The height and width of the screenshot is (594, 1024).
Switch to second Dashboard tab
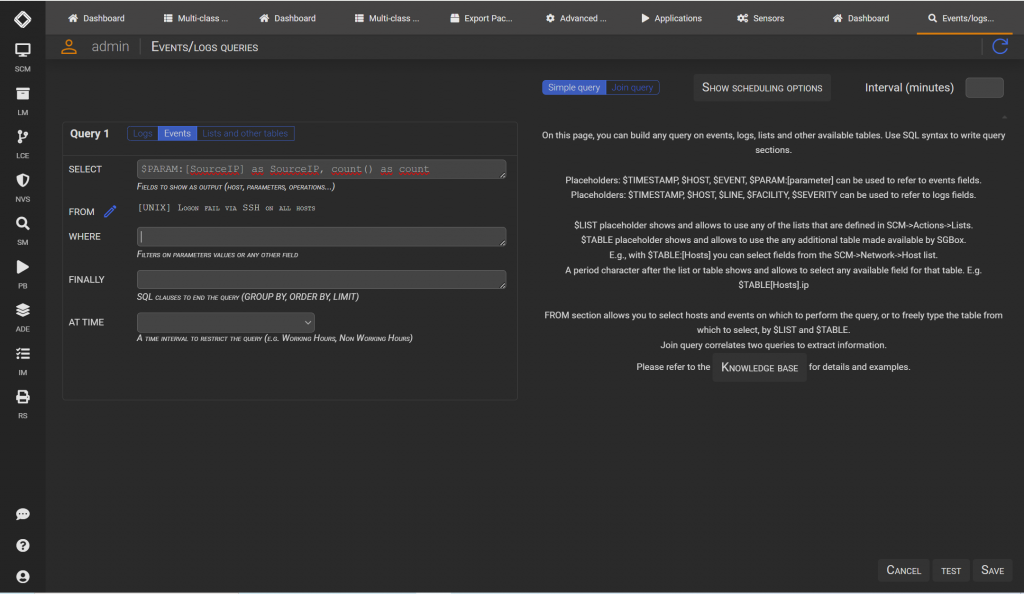[287, 18]
